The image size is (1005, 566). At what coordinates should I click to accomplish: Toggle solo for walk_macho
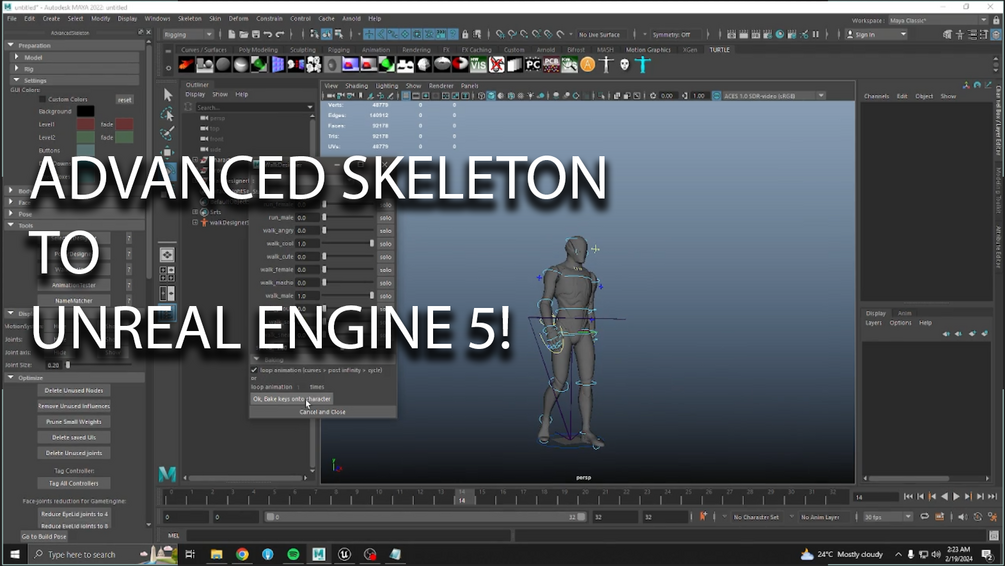point(385,283)
